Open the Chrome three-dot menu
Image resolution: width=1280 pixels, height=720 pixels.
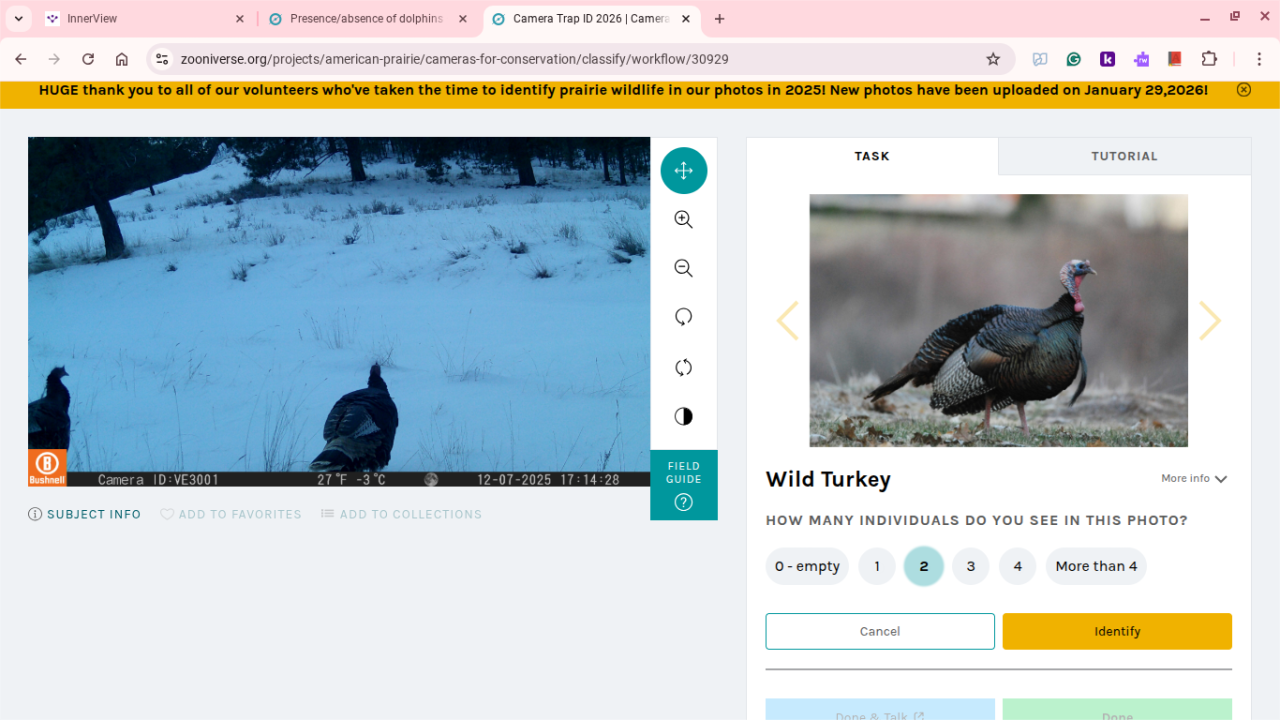pyautogui.click(x=1260, y=59)
